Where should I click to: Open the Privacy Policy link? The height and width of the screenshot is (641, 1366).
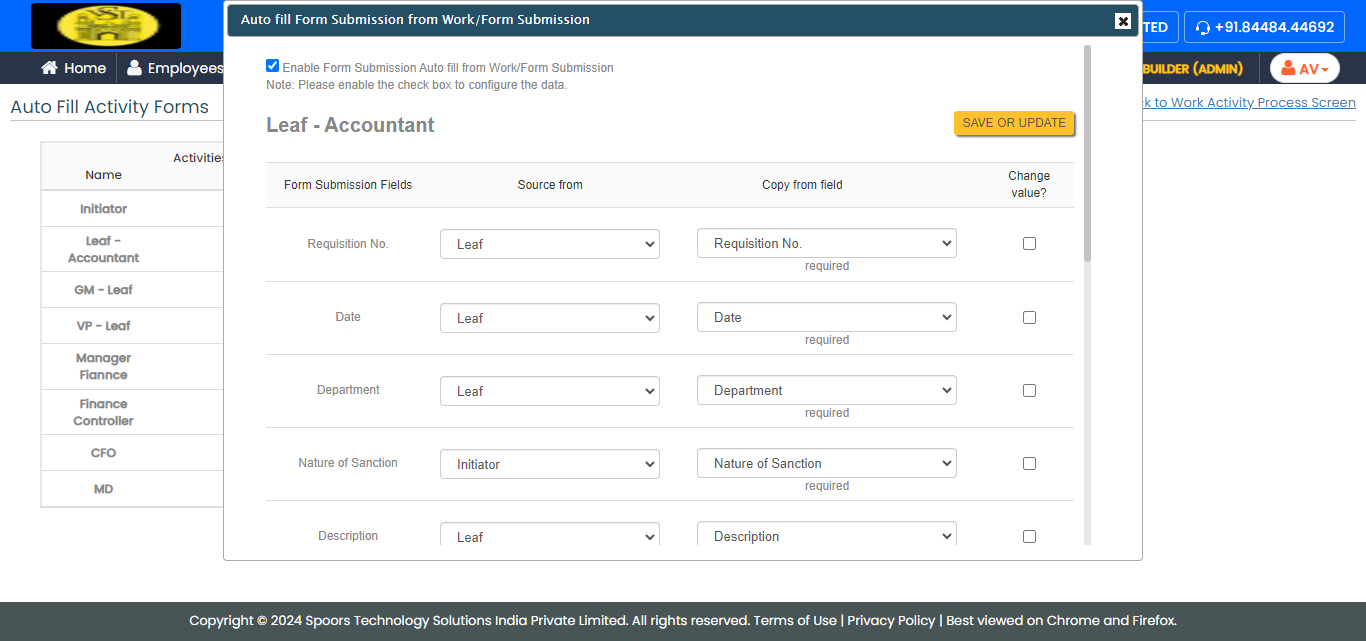tap(891, 620)
